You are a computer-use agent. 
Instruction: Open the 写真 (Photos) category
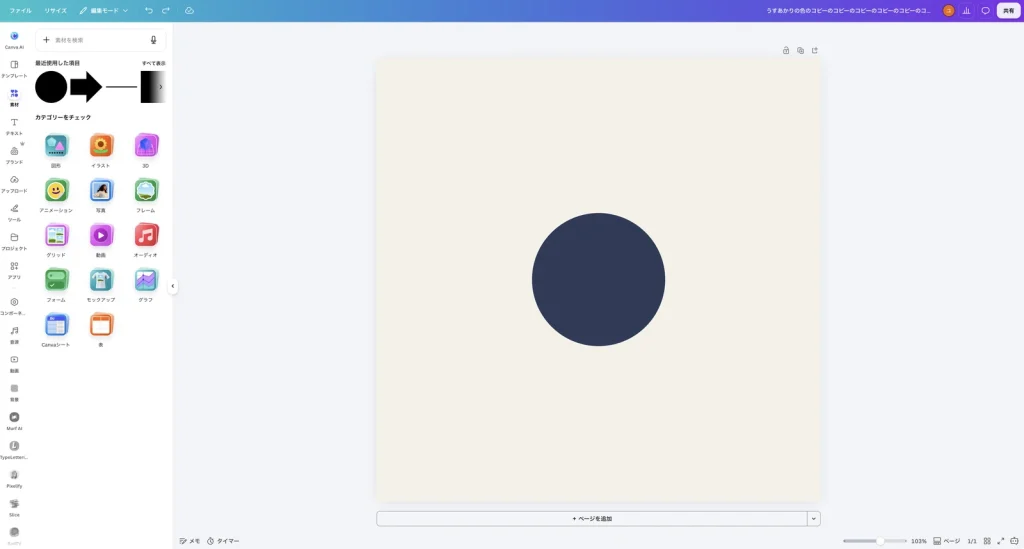pyautogui.click(x=101, y=195)
